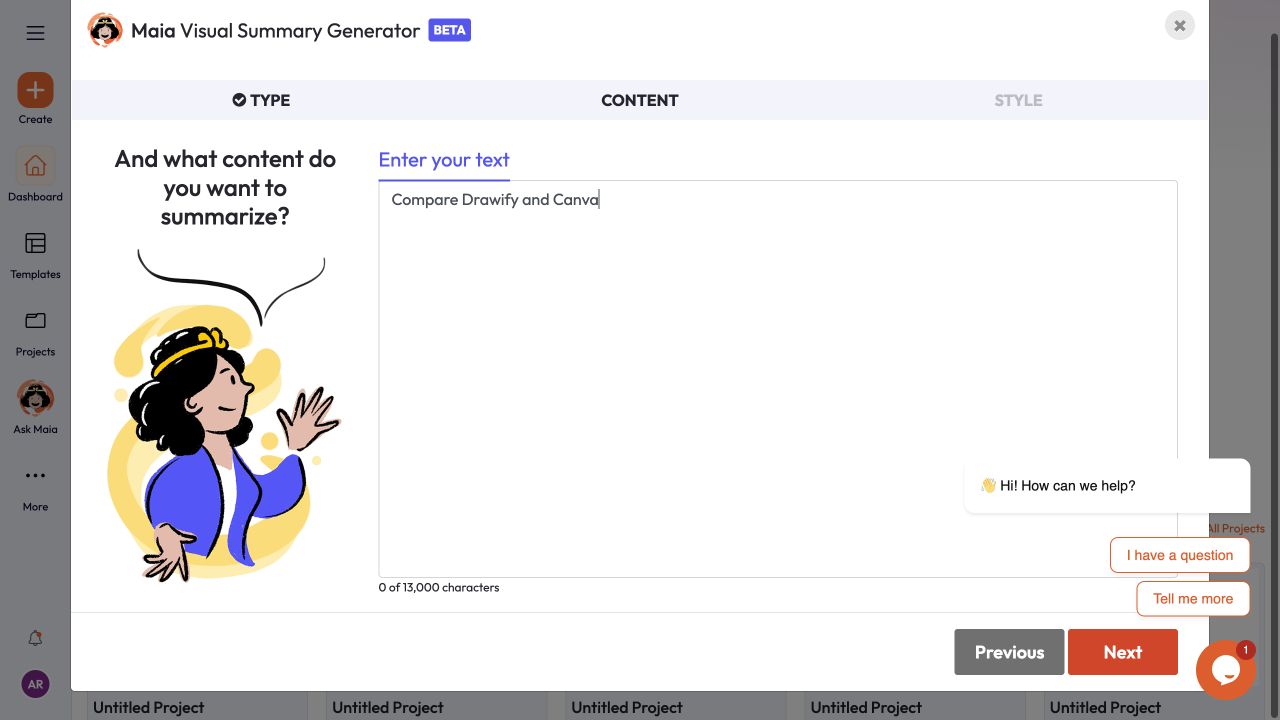Image resolution: width=1280 pixels, height=720 pixels.
Task: Click the Next button
Action: coord(1123,652)
